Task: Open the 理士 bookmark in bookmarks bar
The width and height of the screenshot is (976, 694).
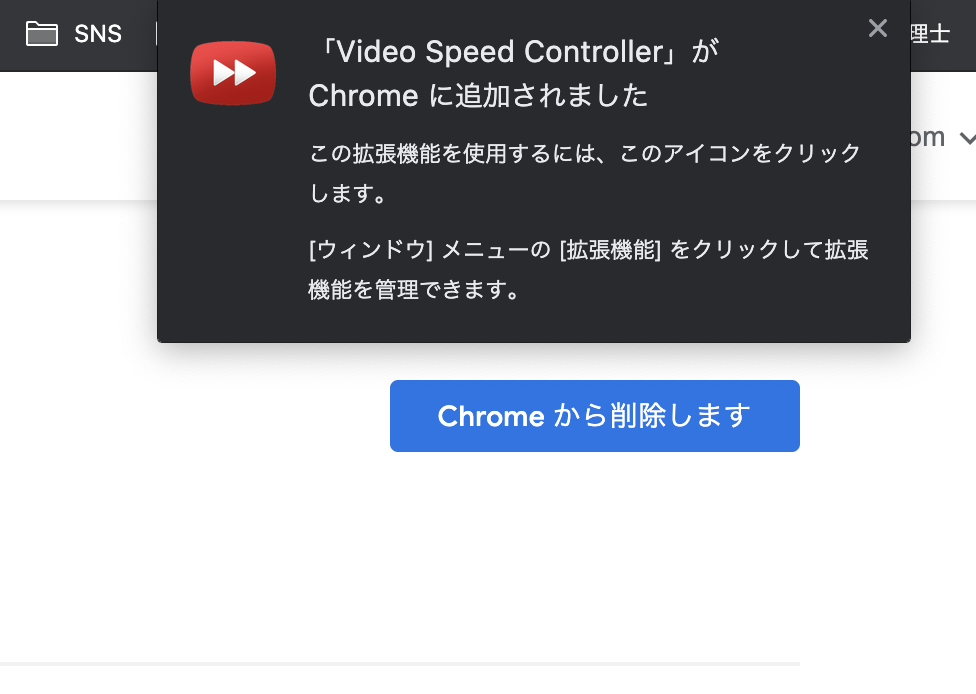Action: [x=931, y=34]
